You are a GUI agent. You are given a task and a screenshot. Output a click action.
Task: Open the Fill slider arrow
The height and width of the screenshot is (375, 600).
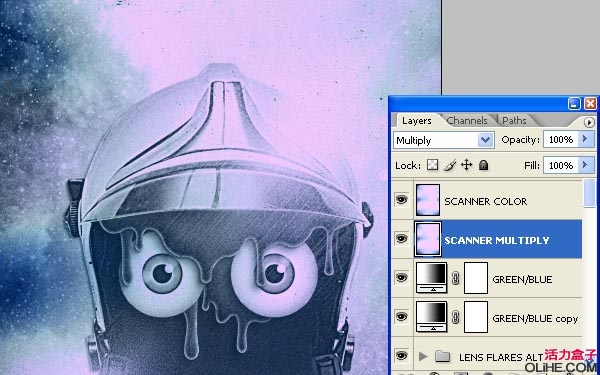point(586,165)
